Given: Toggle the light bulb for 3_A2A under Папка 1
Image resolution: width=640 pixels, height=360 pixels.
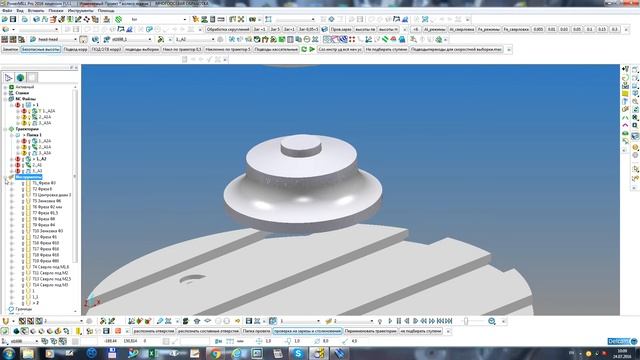Looking at the screenshot, I should [x=29, y=153].
